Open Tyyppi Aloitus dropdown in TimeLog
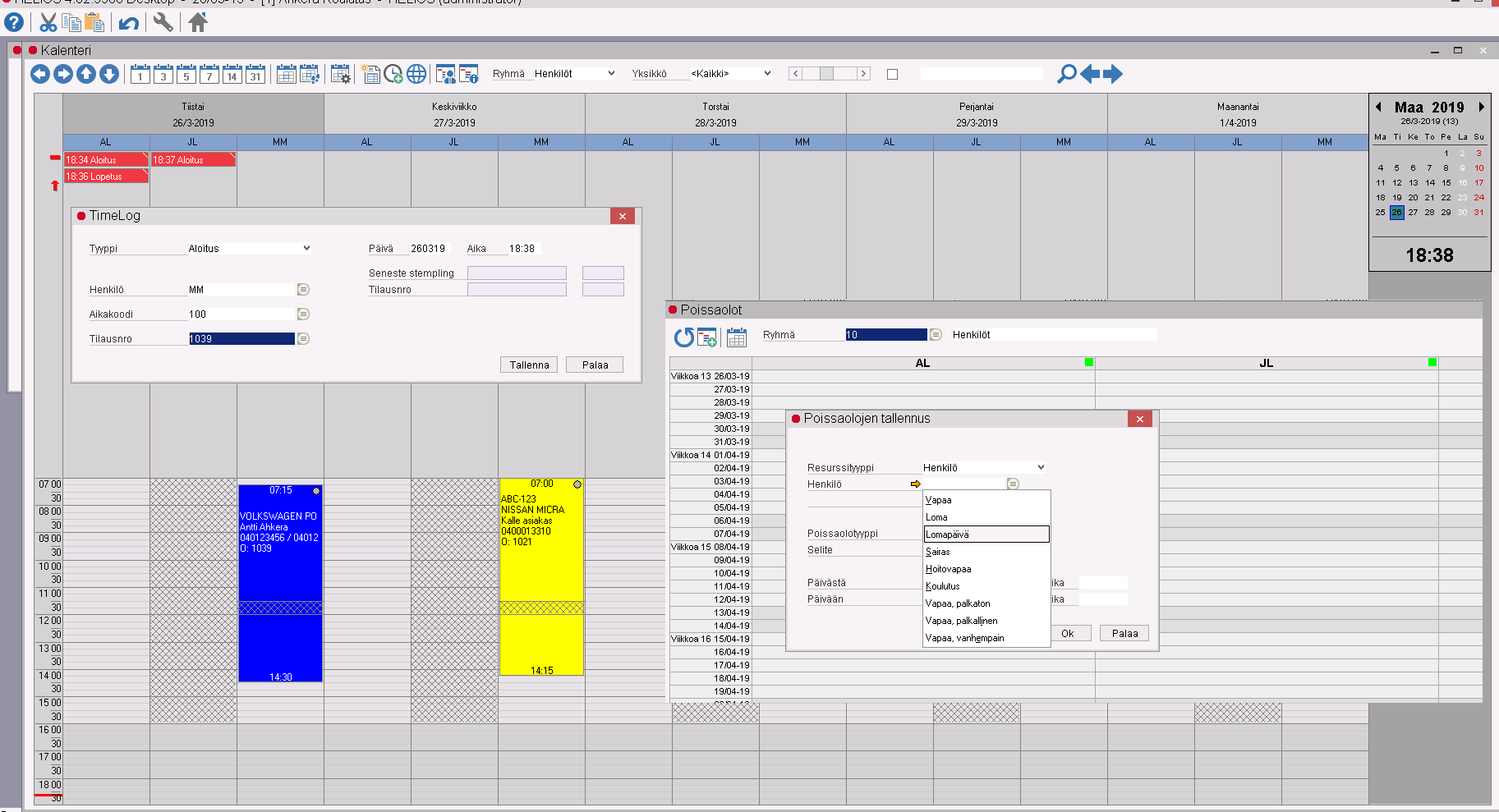The width and height of the screenshot is (1499, 812). click(249, 248)
